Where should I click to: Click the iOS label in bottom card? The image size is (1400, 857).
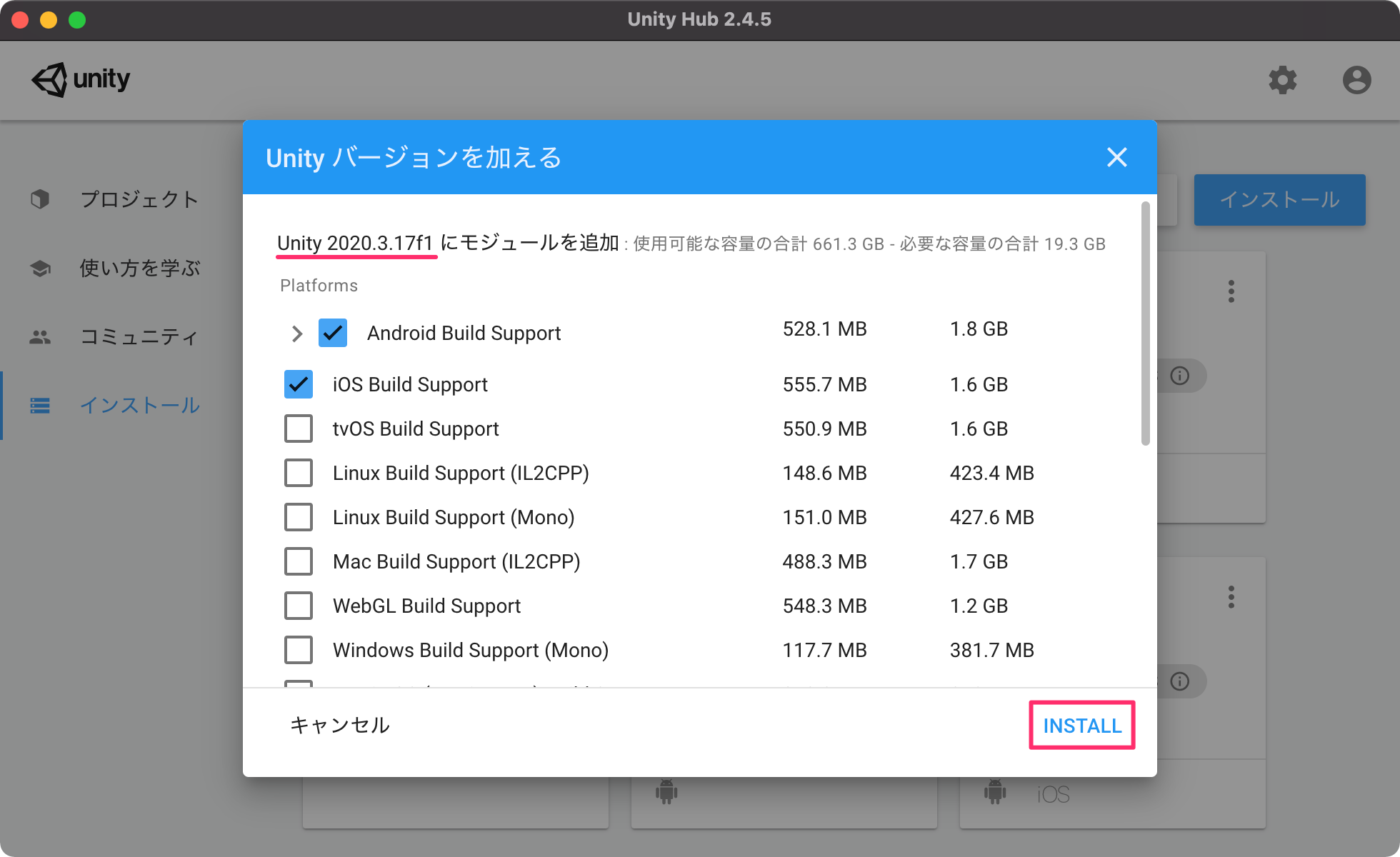point(1054,794)
